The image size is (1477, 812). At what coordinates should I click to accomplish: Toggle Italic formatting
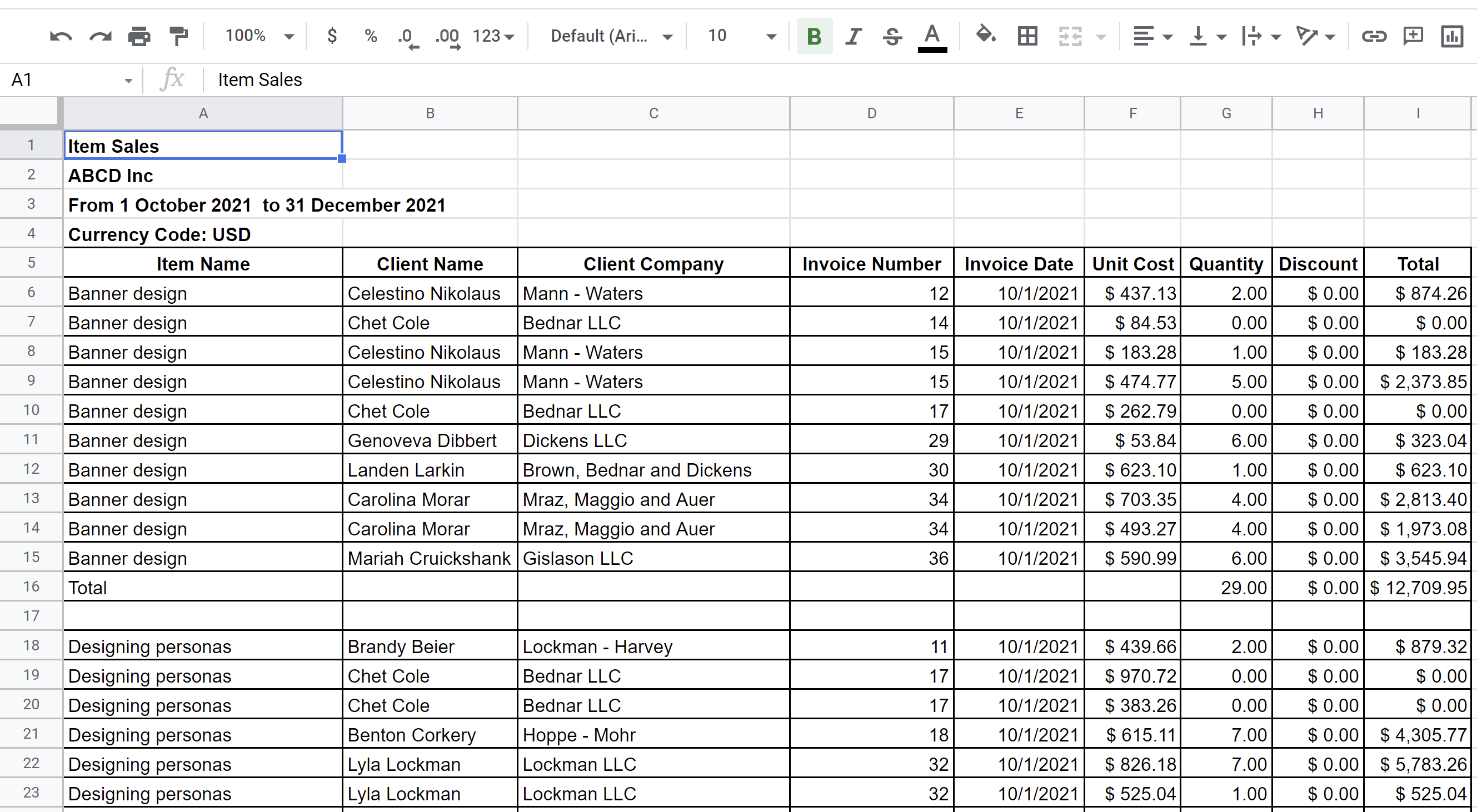[x=853, y=37]
